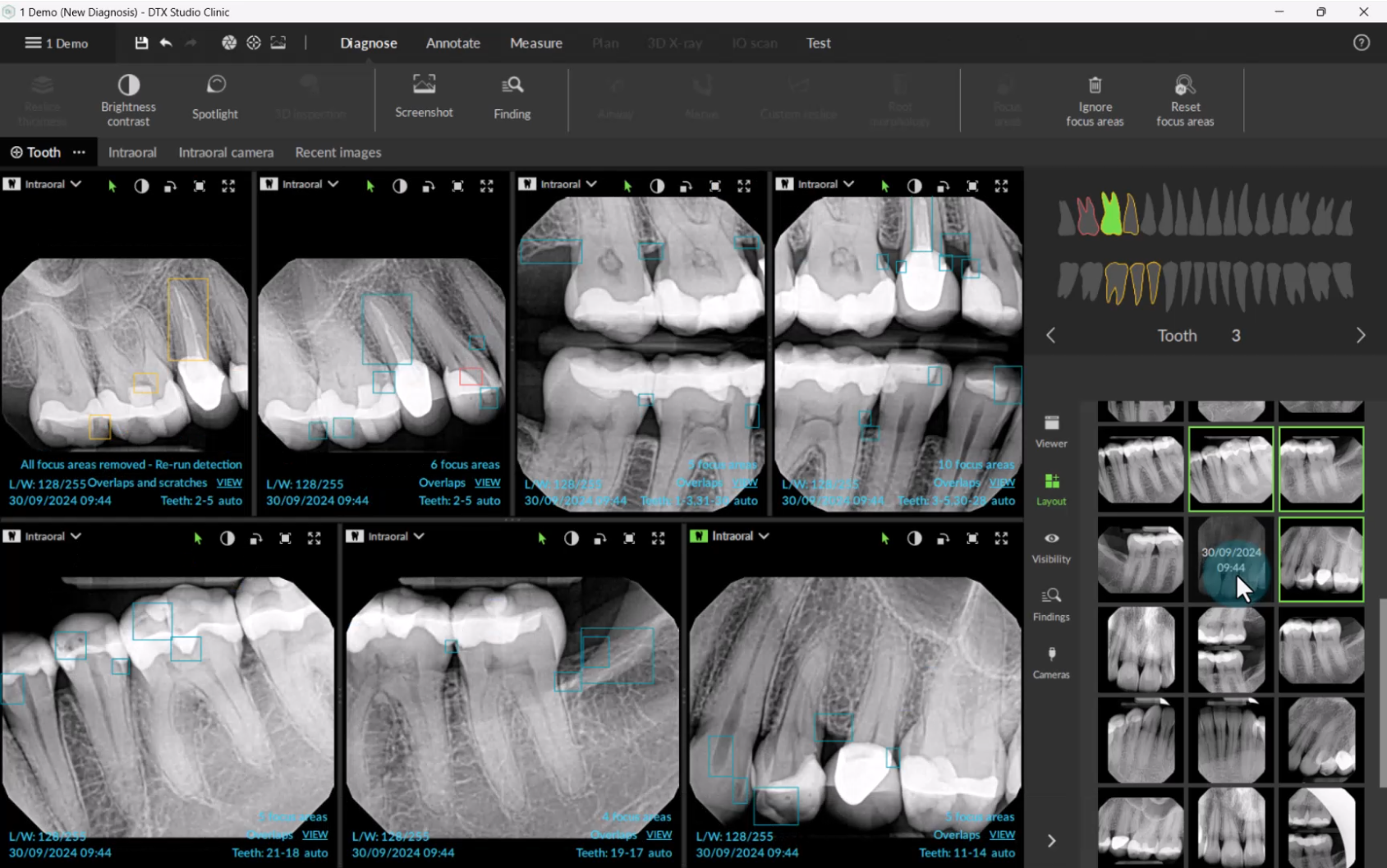
Task: Open the Layout side panel
Action: point(1051,489)
